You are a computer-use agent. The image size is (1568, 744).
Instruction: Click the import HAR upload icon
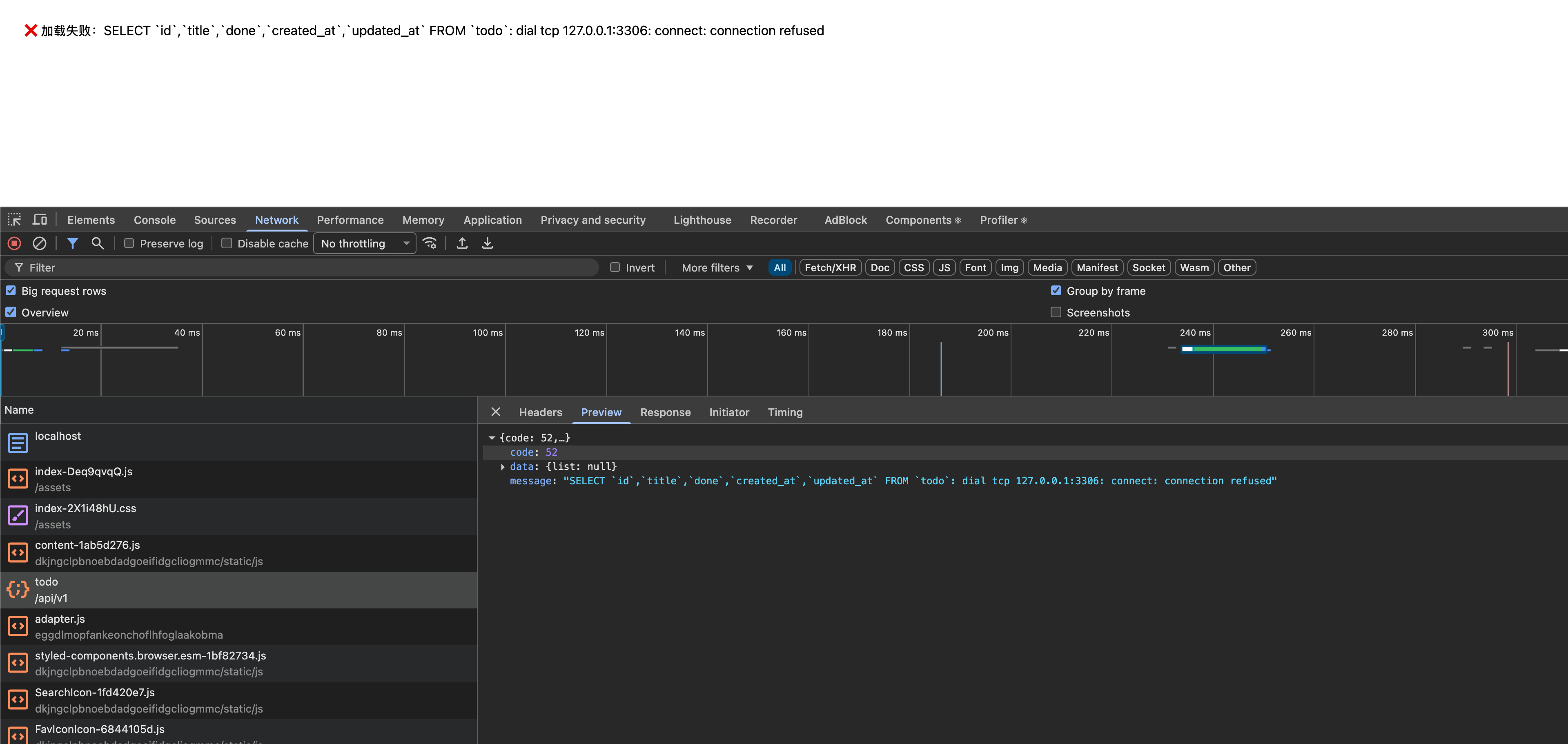click(462, 243)
